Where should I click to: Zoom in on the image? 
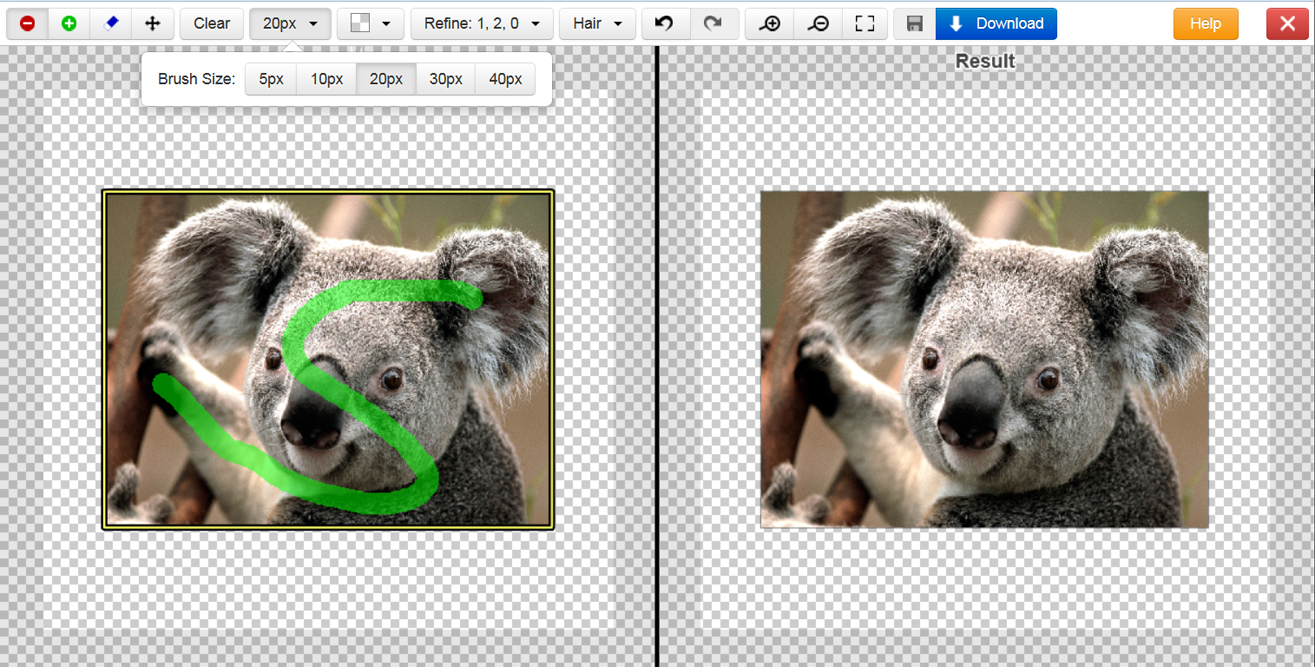point(770,23)
